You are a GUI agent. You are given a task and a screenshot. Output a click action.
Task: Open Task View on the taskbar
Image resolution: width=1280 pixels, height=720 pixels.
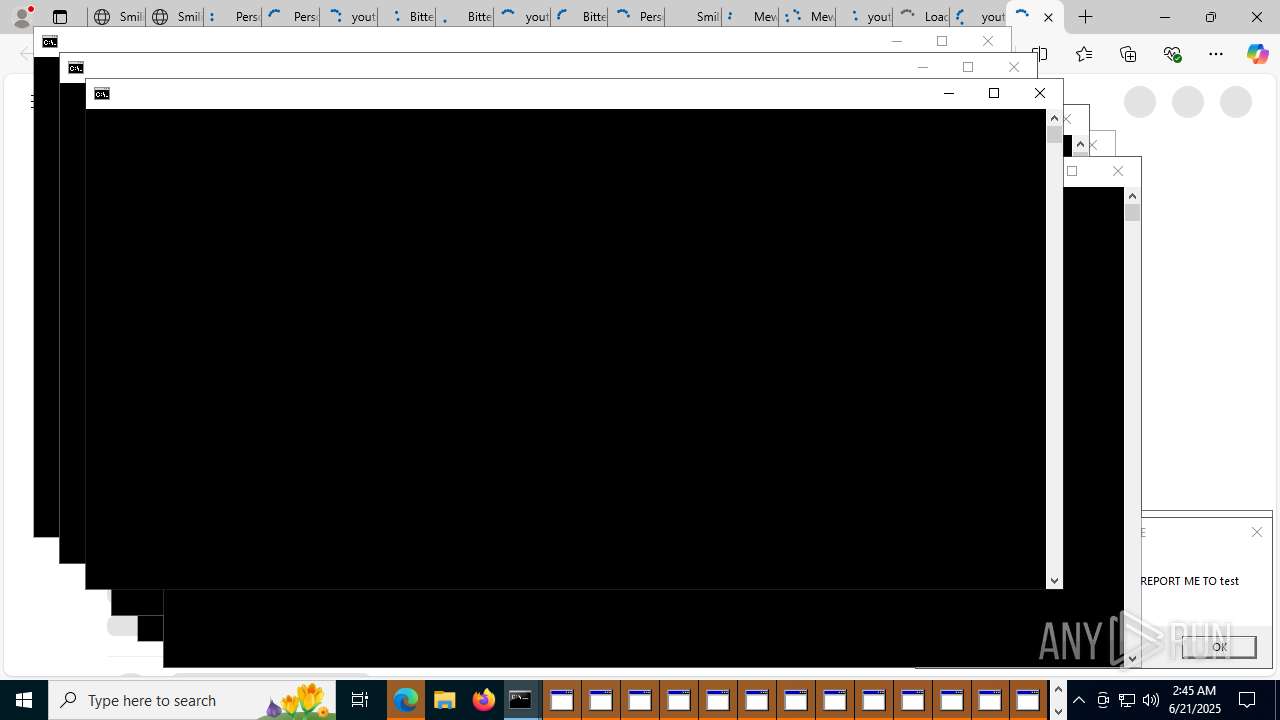point(360,700)
